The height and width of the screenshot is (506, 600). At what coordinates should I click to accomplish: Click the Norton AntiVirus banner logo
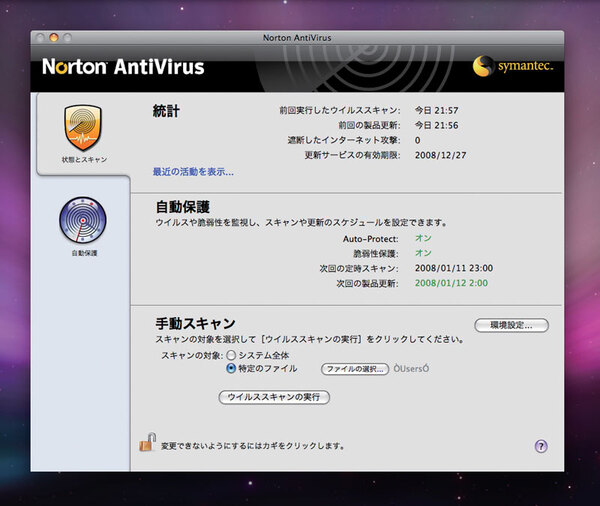tap(123, 67)
